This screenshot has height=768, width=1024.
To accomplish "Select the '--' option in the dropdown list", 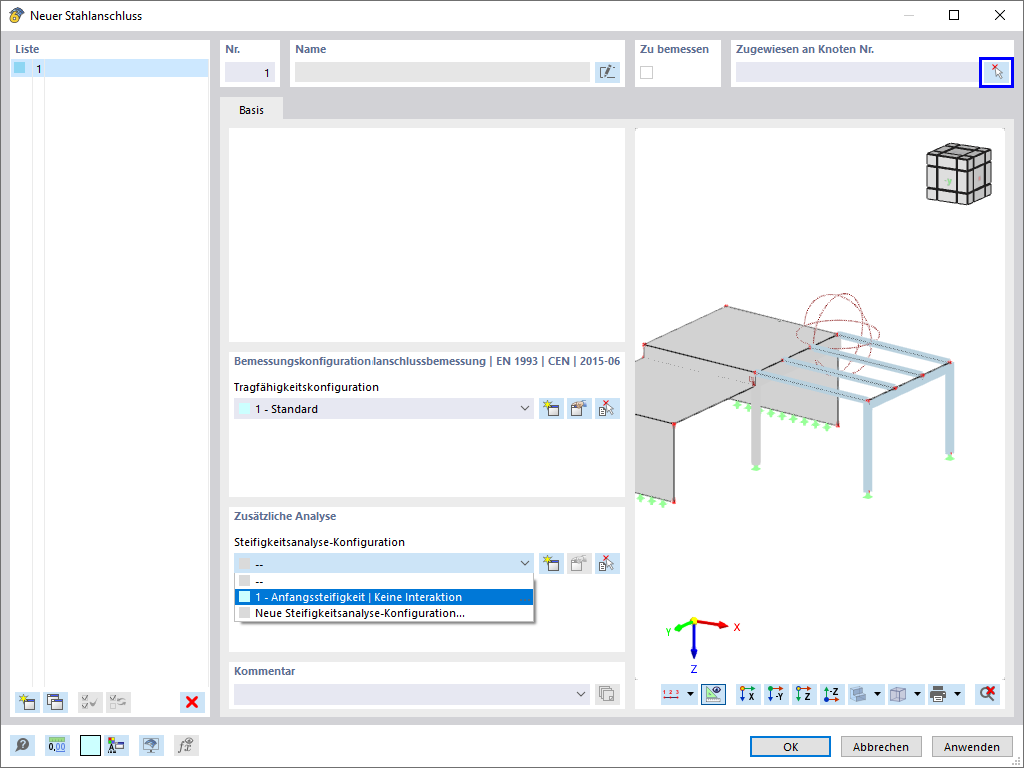I will click(x=384, y=581).
